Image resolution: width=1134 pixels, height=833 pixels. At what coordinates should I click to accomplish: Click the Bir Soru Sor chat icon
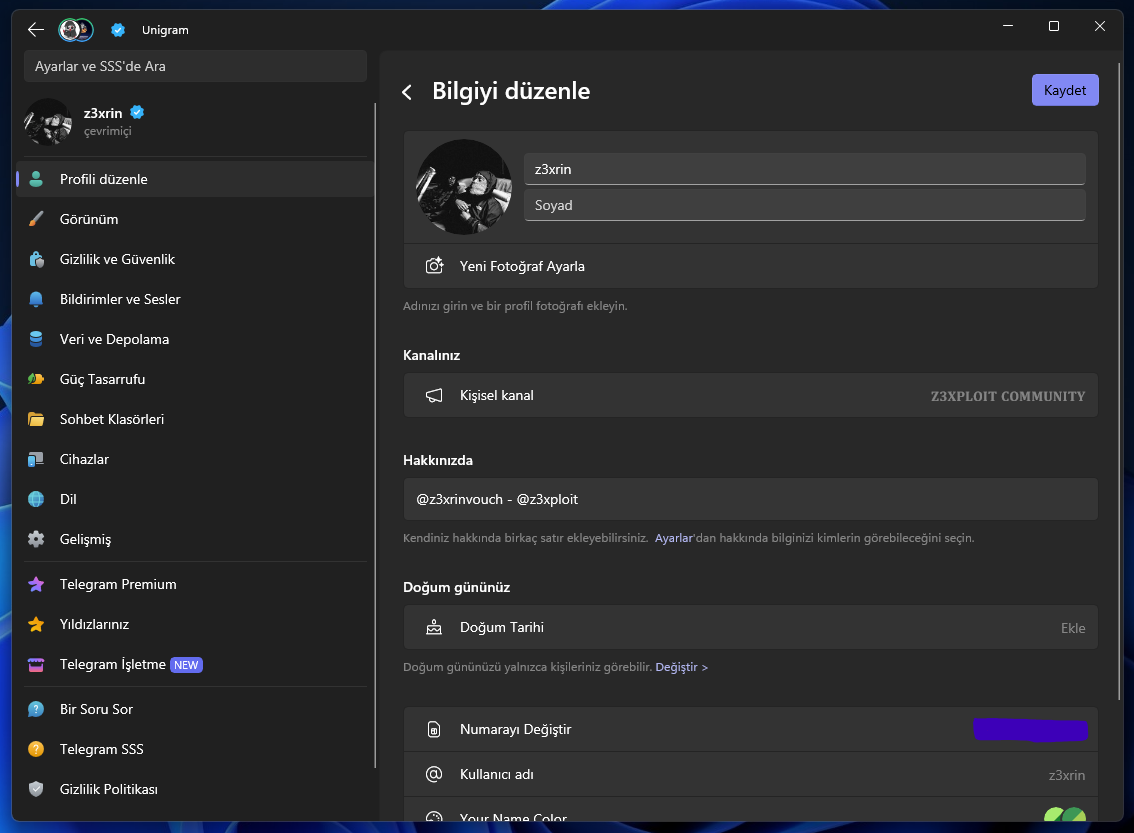point(35,709)
